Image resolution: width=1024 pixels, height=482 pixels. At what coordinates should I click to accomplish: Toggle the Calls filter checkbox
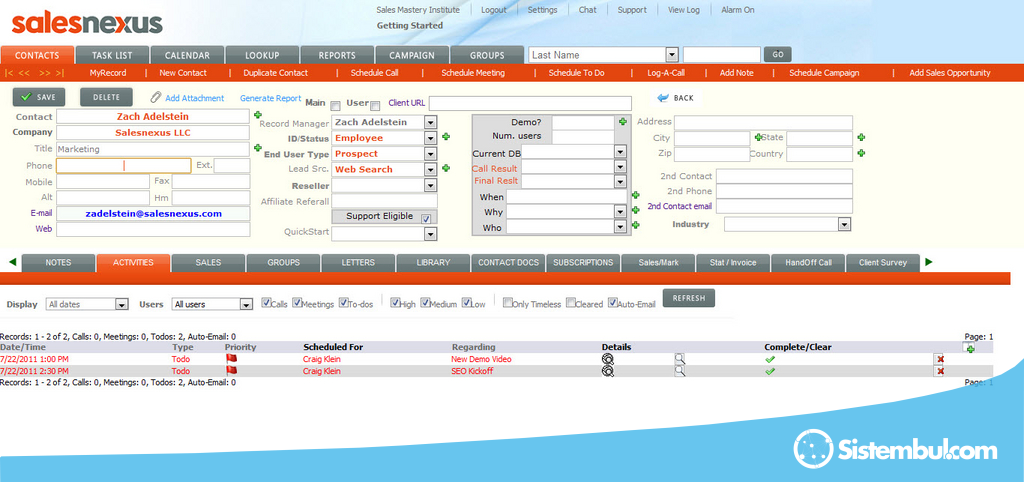266,302
